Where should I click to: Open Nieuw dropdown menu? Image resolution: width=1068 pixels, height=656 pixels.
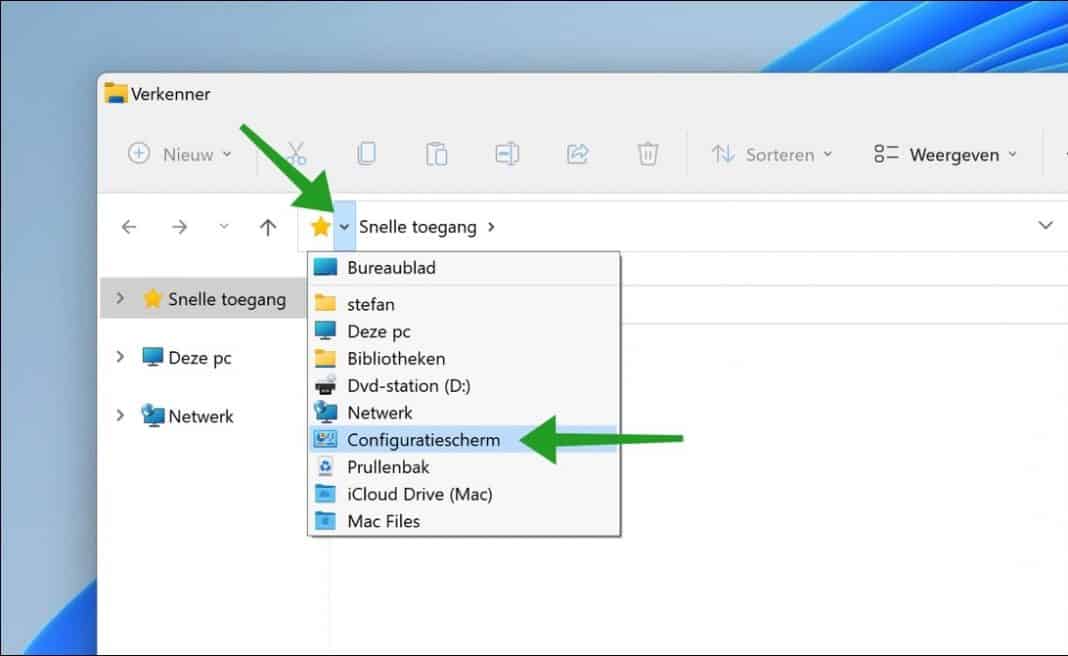180,155
